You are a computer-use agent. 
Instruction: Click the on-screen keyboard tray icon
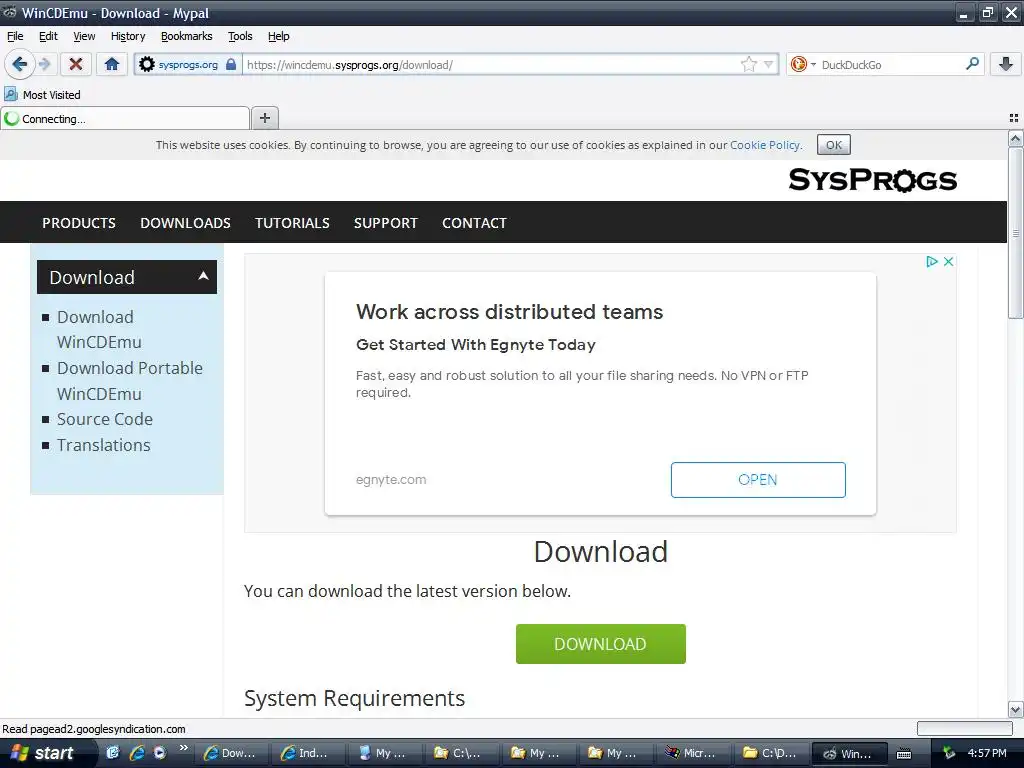[x=904, y=754]
